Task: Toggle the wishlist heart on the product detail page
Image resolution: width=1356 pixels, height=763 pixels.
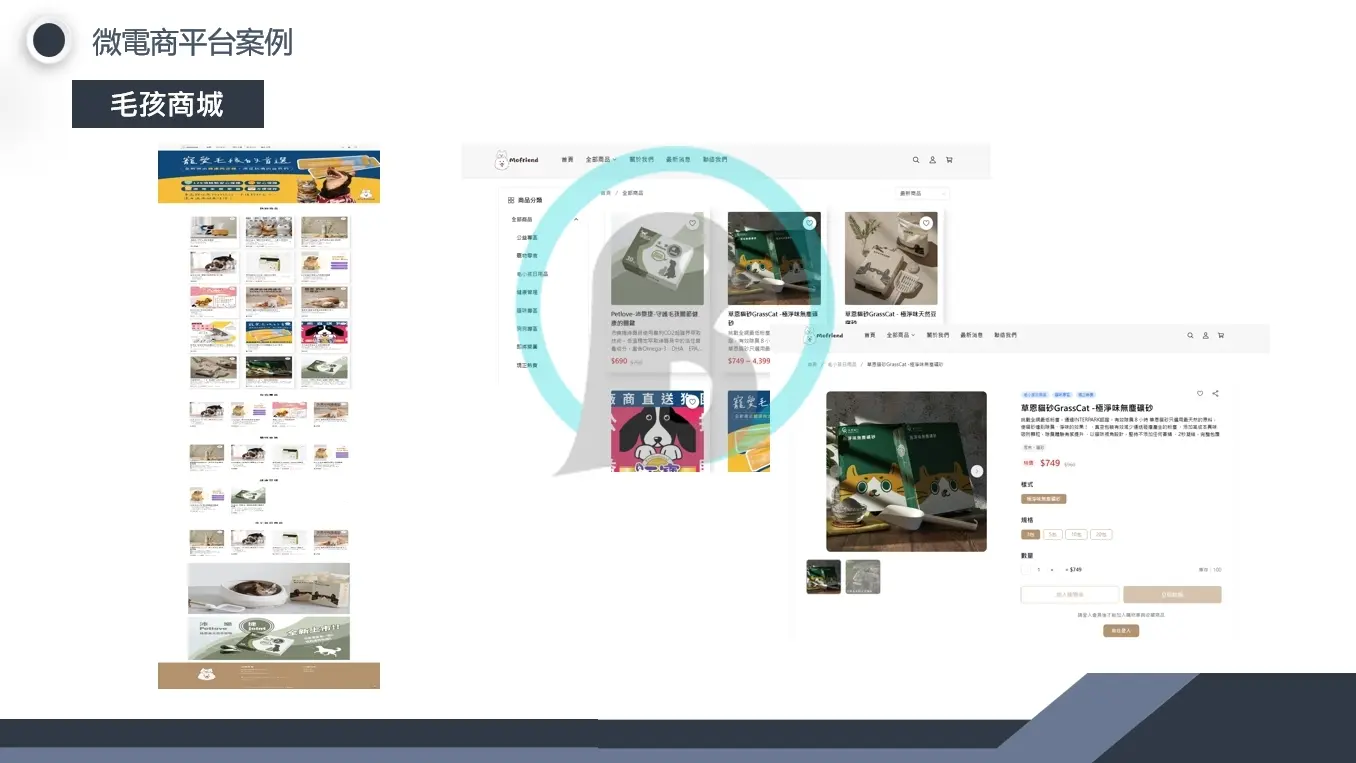Action: coord(1200,394)
